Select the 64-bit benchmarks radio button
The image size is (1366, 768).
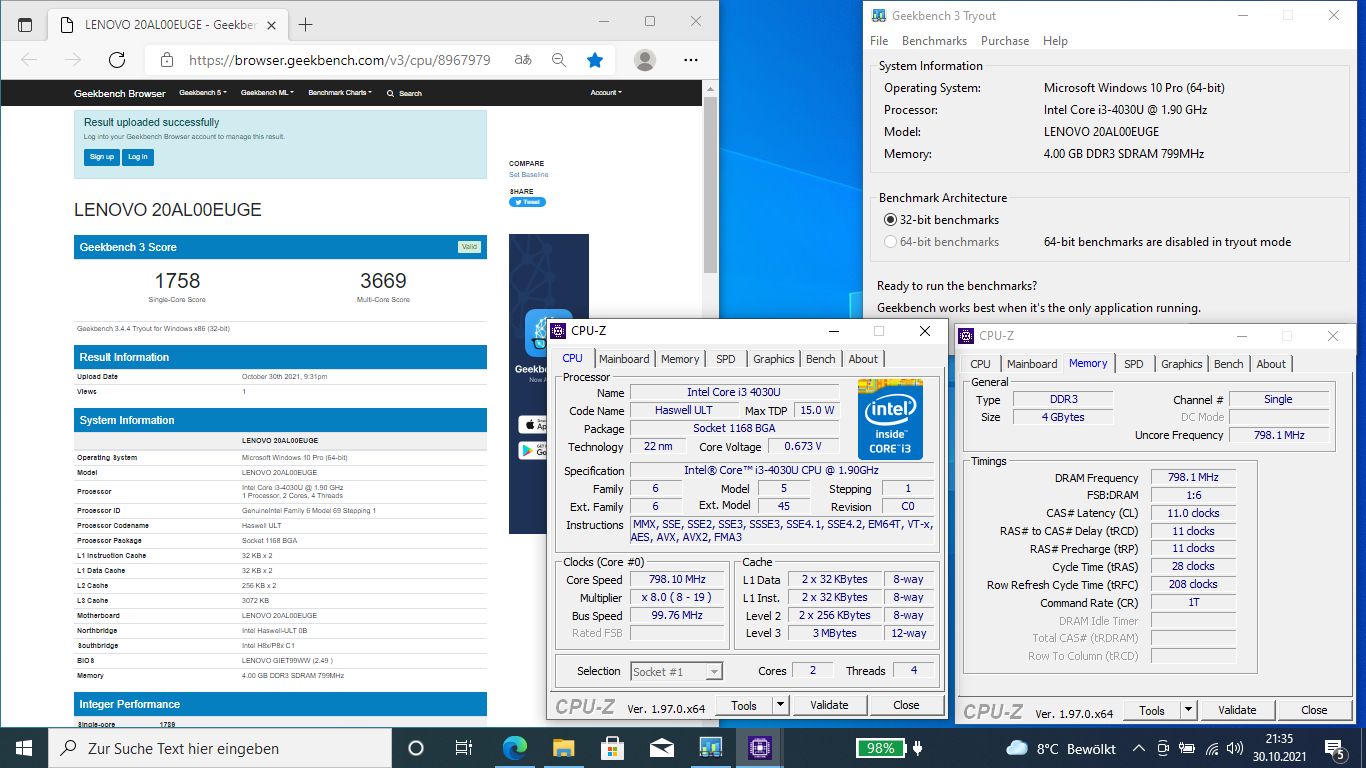(x=891, y=242)
